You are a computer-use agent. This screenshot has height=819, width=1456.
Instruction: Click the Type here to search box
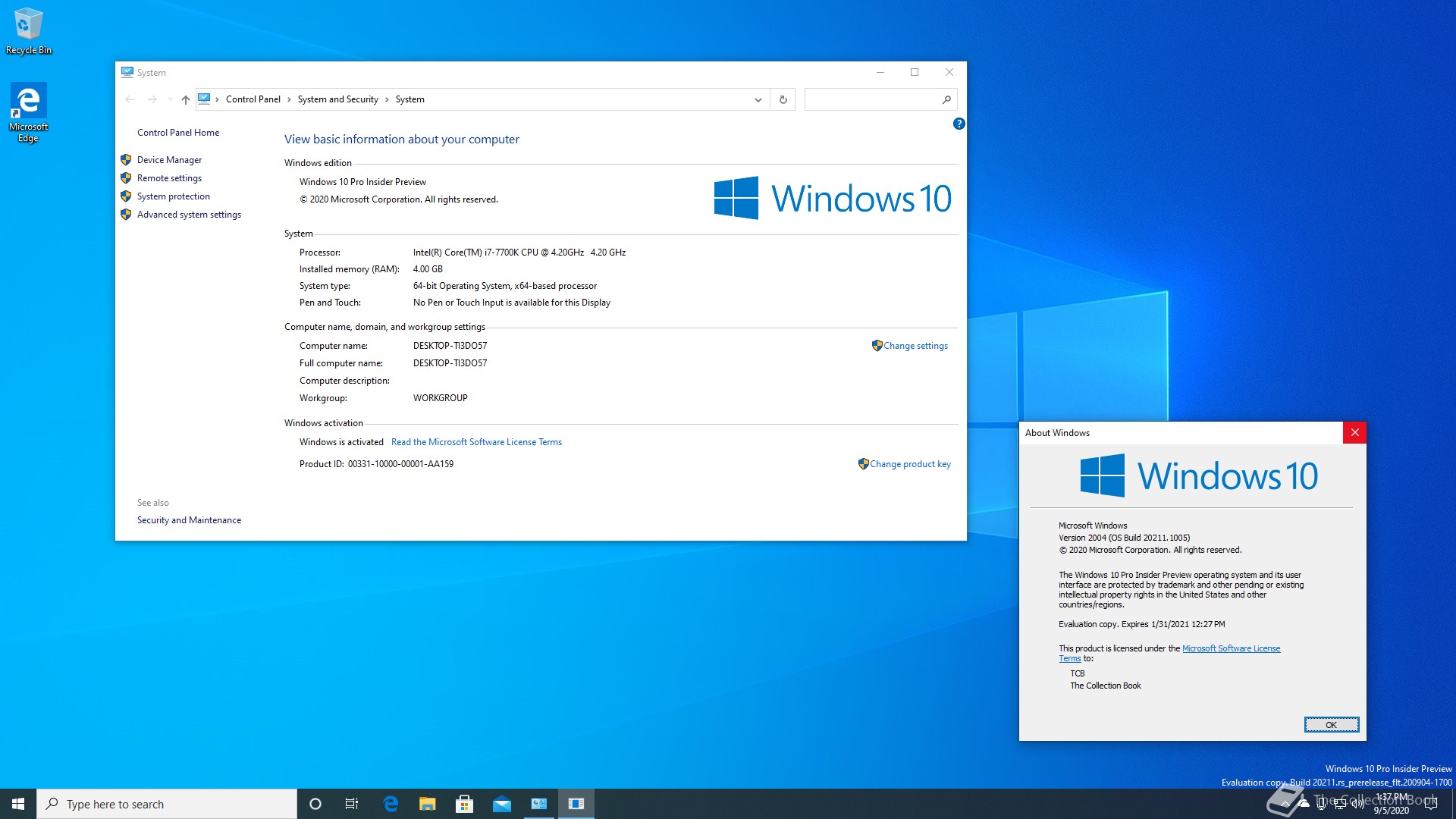pyautogui.click(x=167, y=803)
